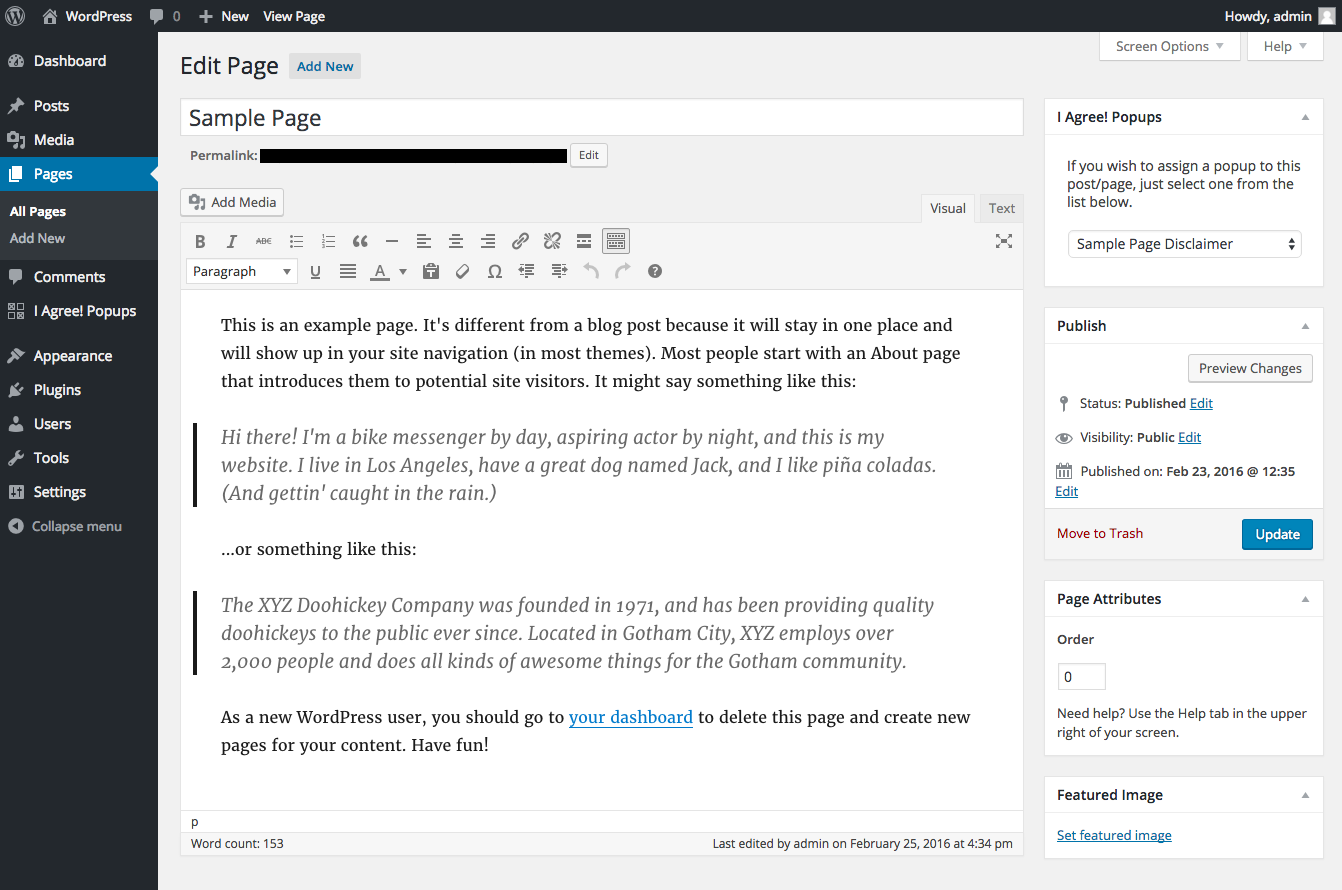Open the Screen Options menu
1342x890 pixels.
pyautogui.click(x=1169, y=46)
